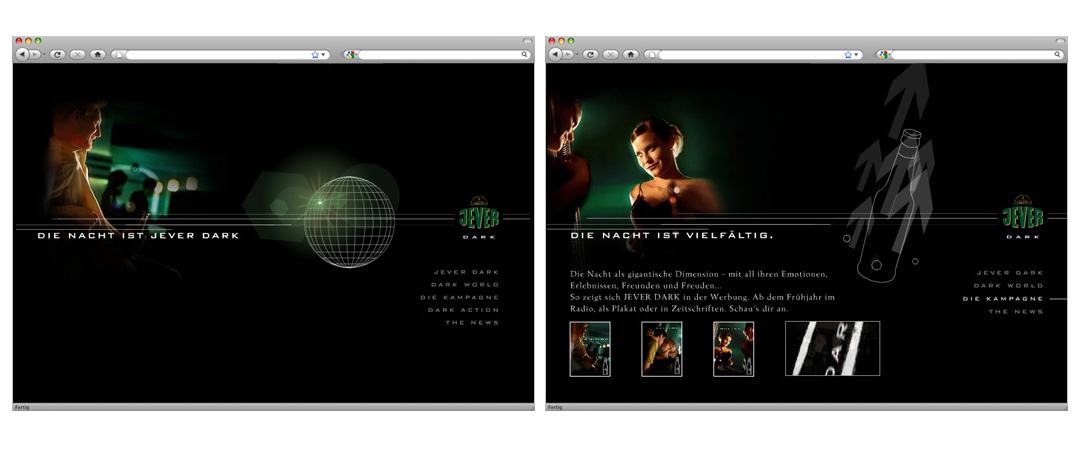The height and width of the screenshot is (468, 1080).
Task: Open history dropdown beside right window's forward button
Action: click(577, 54)
